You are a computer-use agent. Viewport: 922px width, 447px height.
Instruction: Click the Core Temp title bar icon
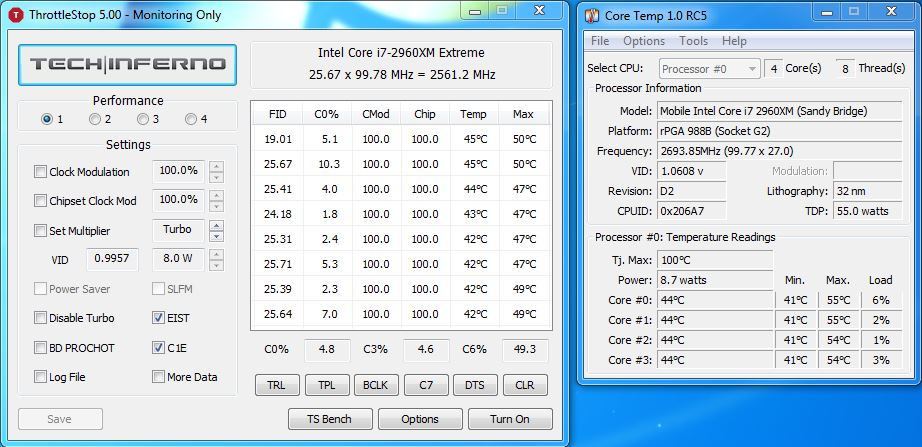(592, 15)
